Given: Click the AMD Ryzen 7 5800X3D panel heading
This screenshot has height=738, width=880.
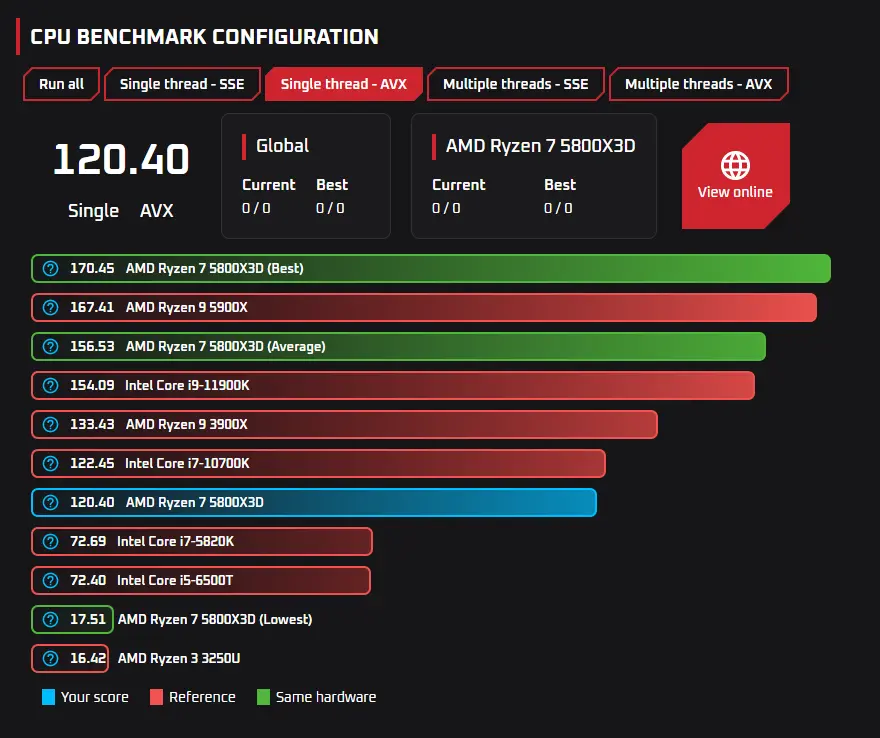Looking at the screenshot, I should tap(540, 146).
